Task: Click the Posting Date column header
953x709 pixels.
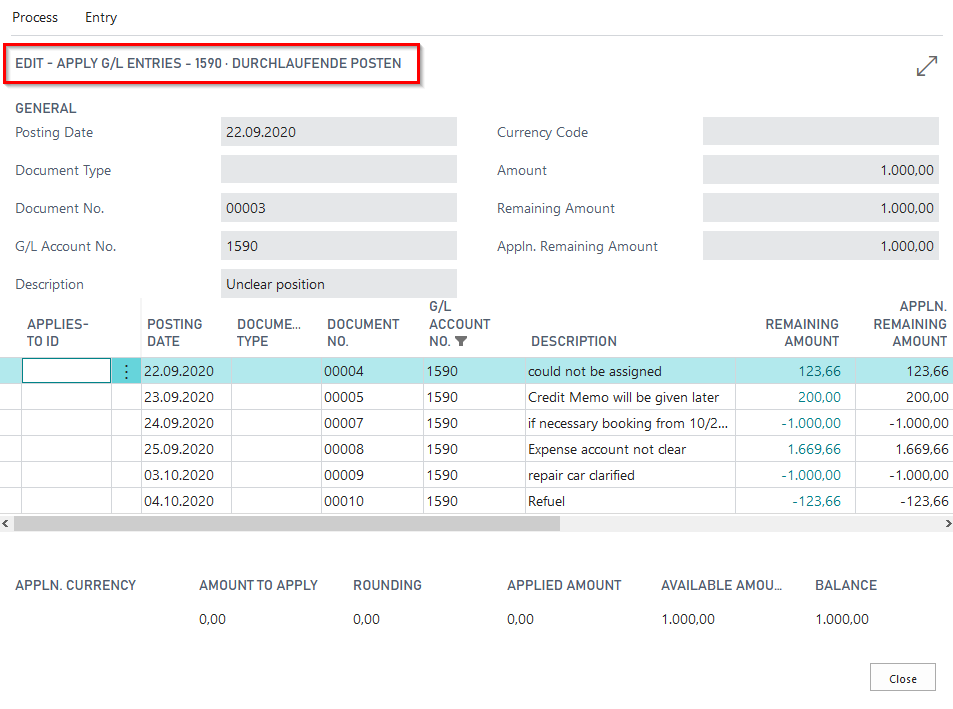Action: [x=175, y=332]
